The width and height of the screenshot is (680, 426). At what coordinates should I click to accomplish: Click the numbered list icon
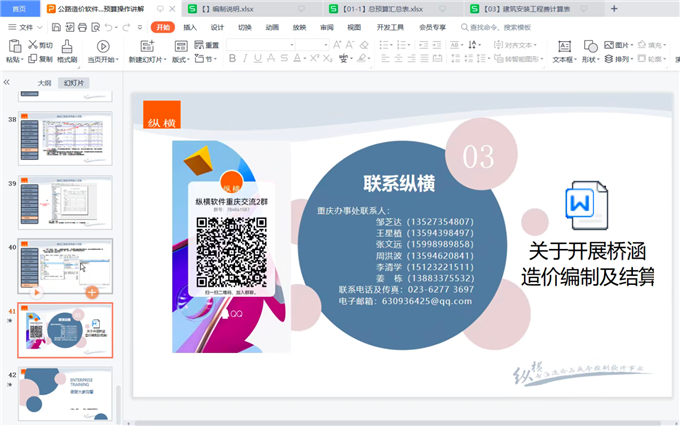pos(401,45)
